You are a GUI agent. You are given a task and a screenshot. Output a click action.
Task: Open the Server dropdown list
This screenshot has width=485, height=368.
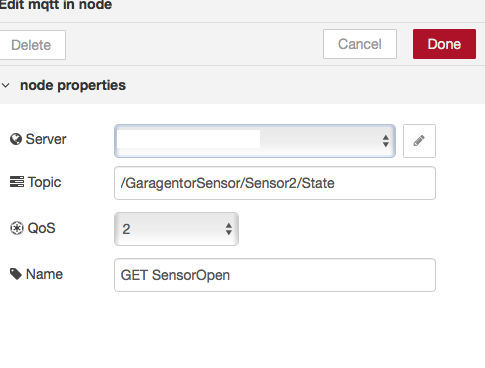click(255, 141)
